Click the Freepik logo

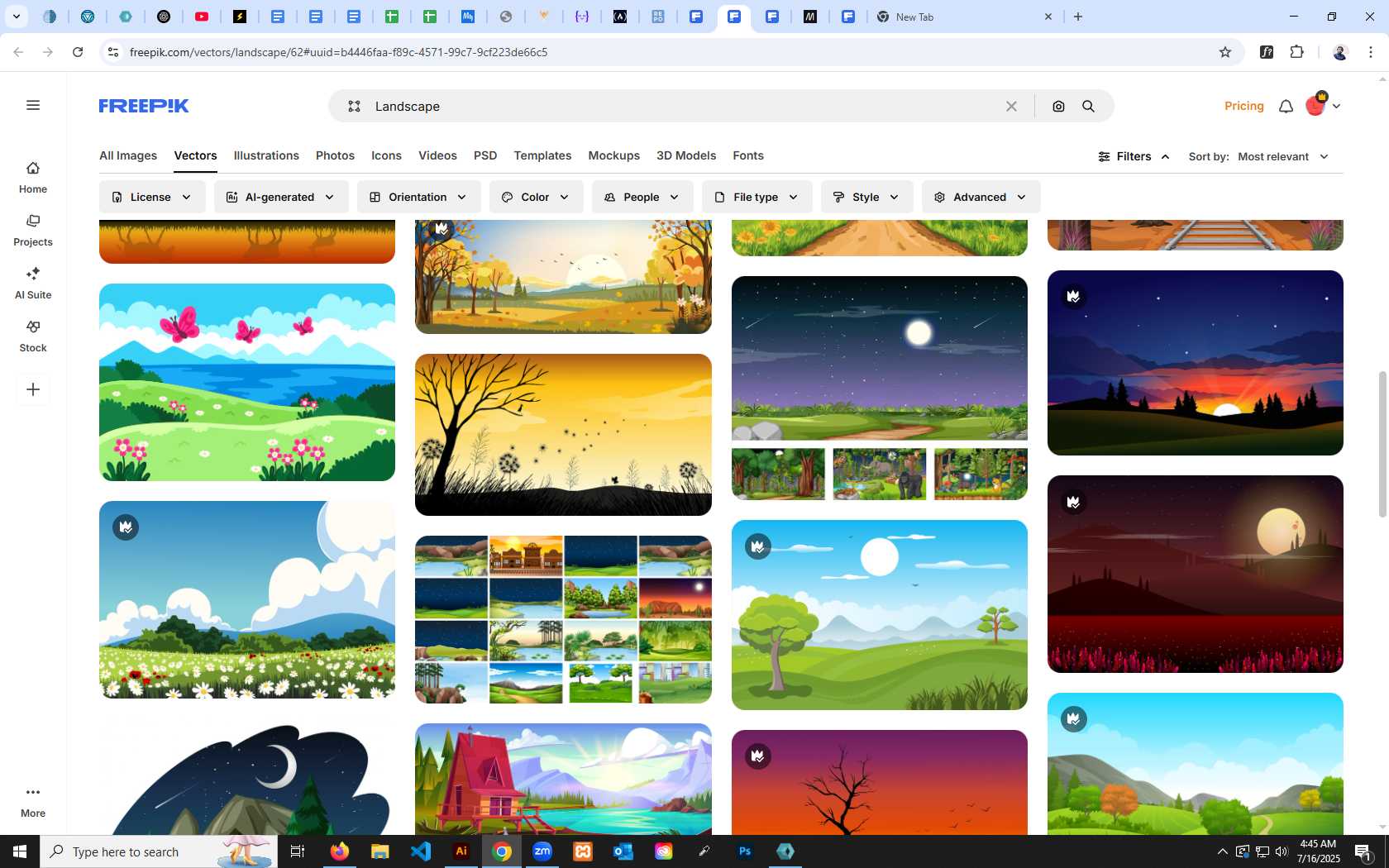tap(144, 106)
